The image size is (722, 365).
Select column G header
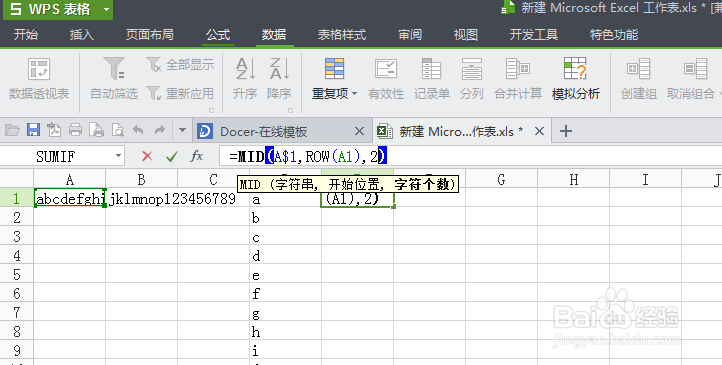[501, 180]
